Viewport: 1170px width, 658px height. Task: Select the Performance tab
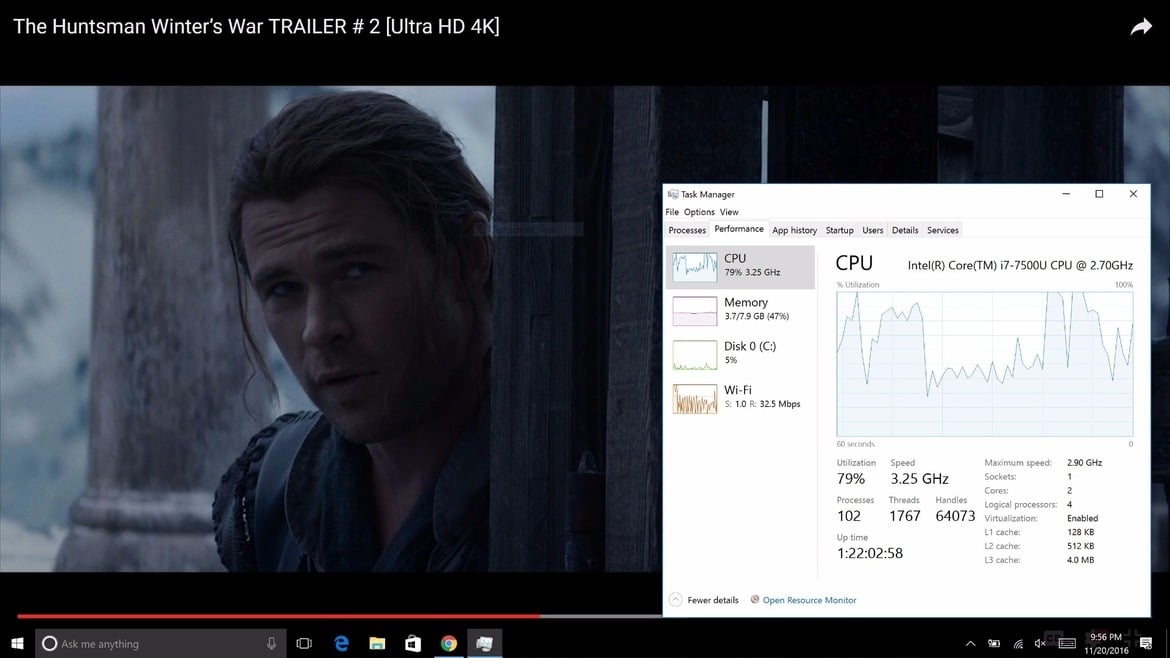pos(739,229)
